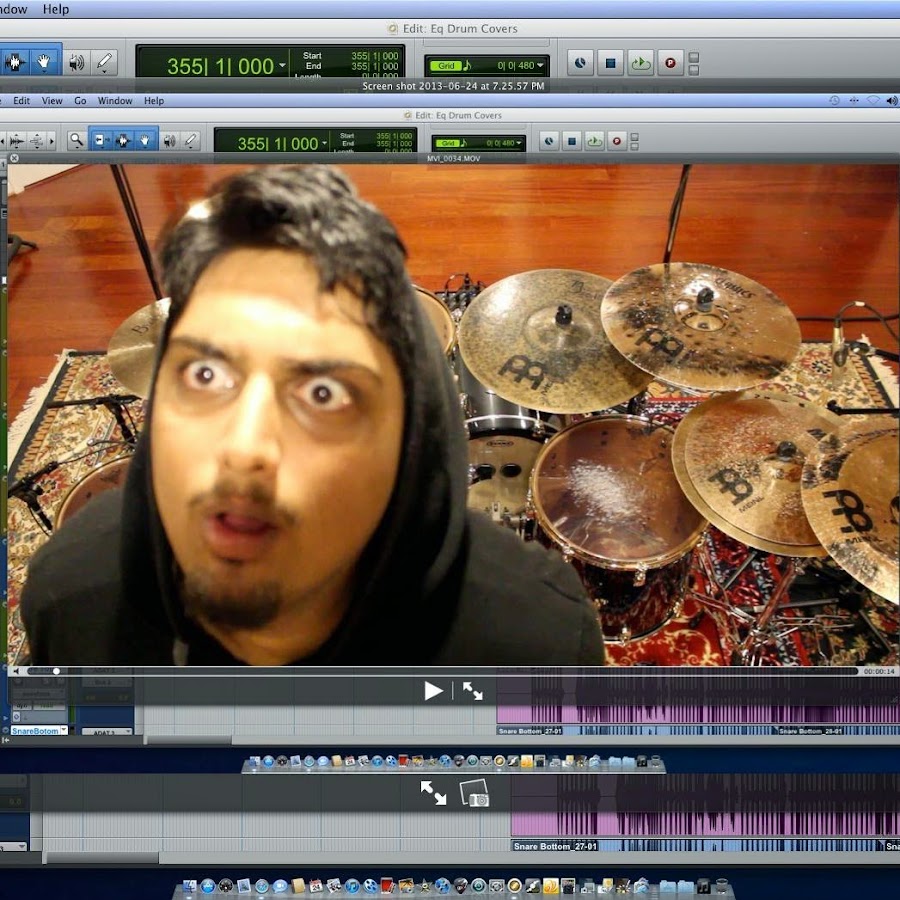
Task: Open the Time Machine icon in the menu bar
Action: tap(835, 100)
